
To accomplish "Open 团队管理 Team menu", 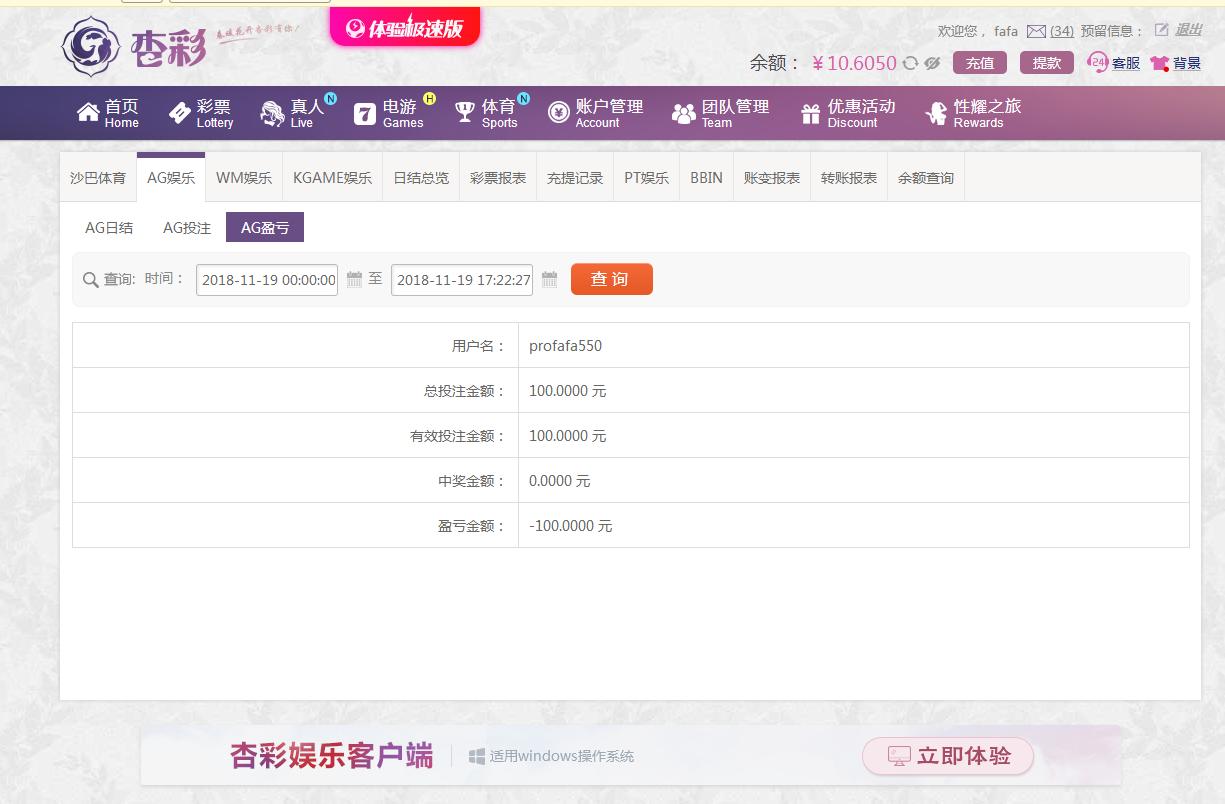I will 721,113.
